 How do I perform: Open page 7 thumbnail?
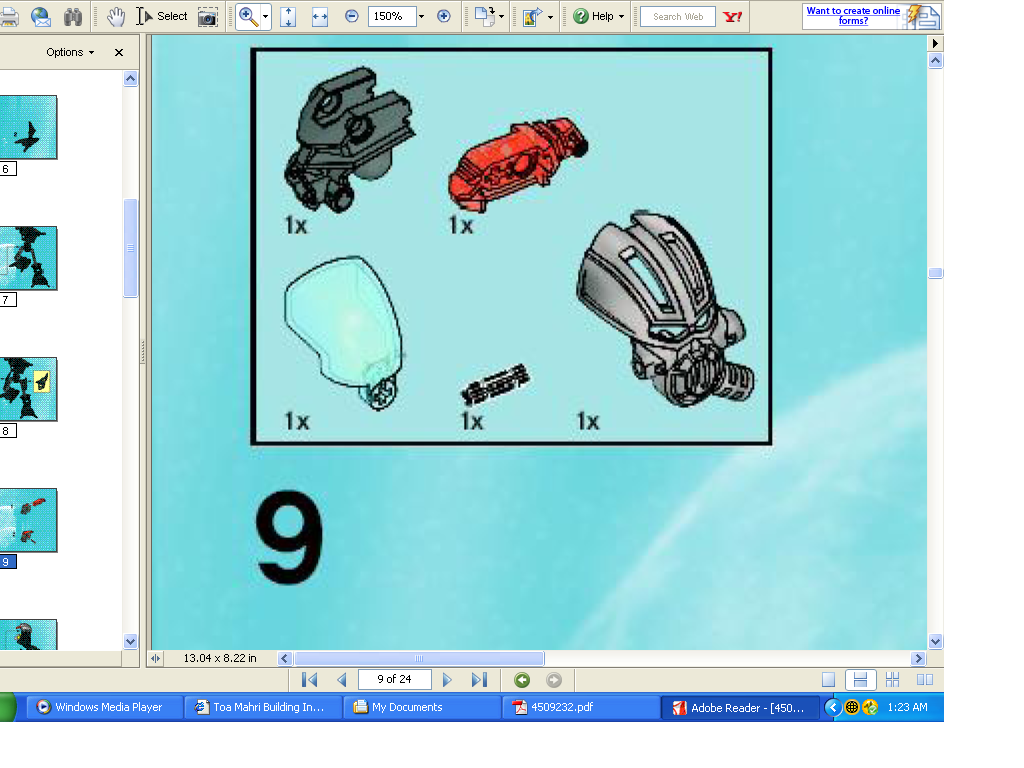tap(27, 259)
